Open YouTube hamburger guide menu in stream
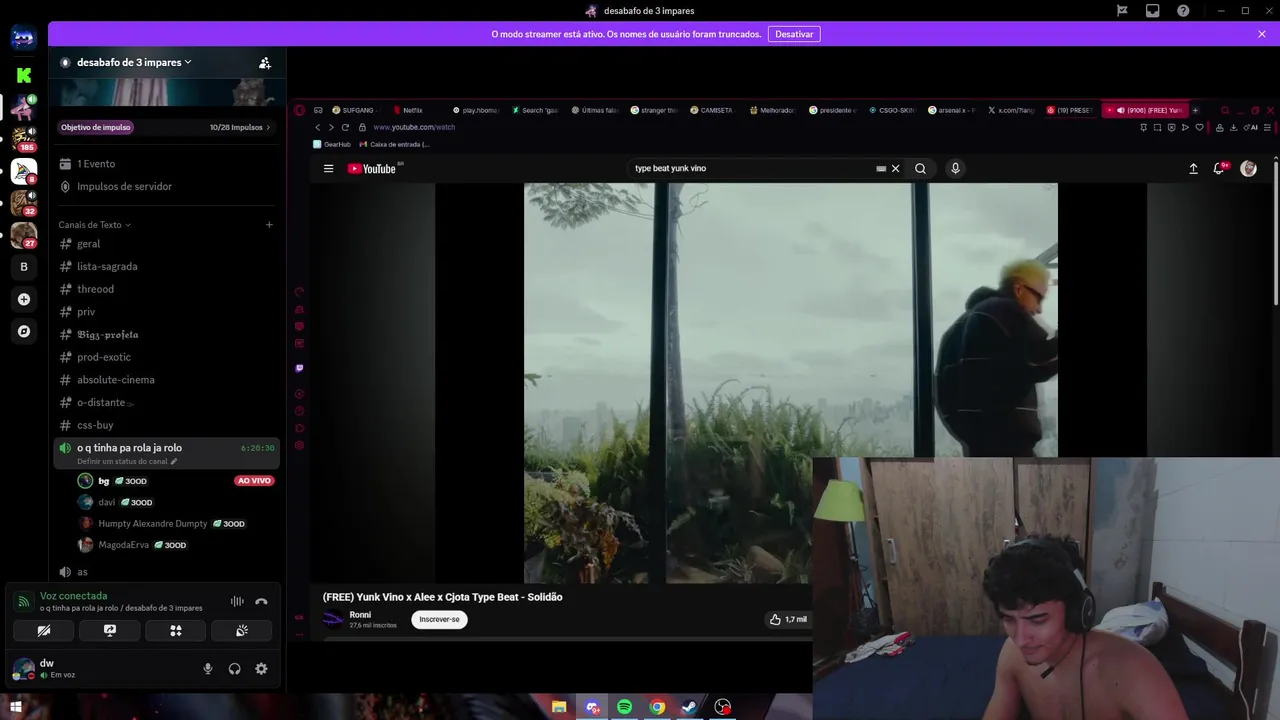The height and width of the screenshot is (720, 1280). tap(328, 168)
